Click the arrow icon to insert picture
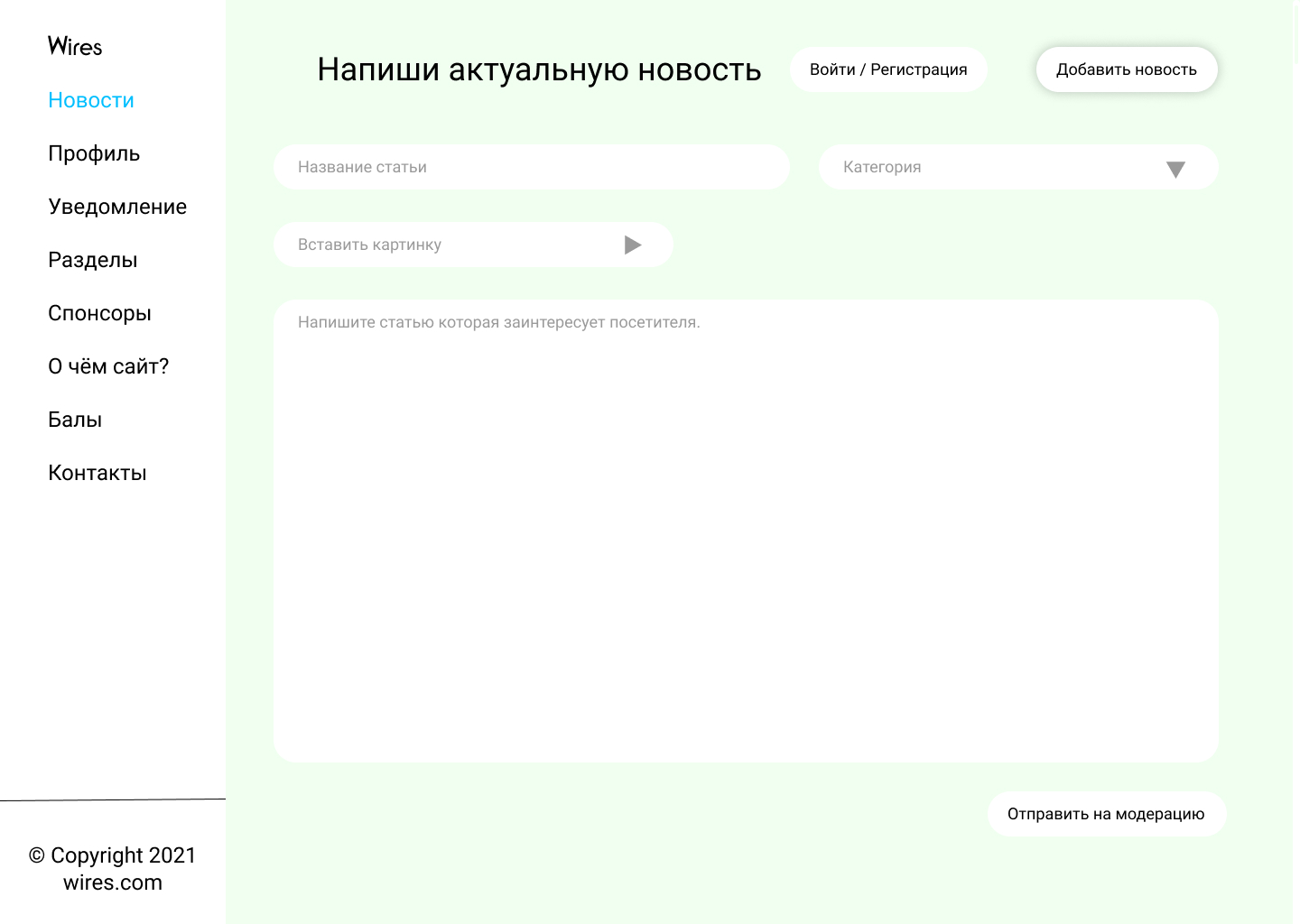Image resolution: width=1300 pixels, height=924 pixels. click(633, 245)
